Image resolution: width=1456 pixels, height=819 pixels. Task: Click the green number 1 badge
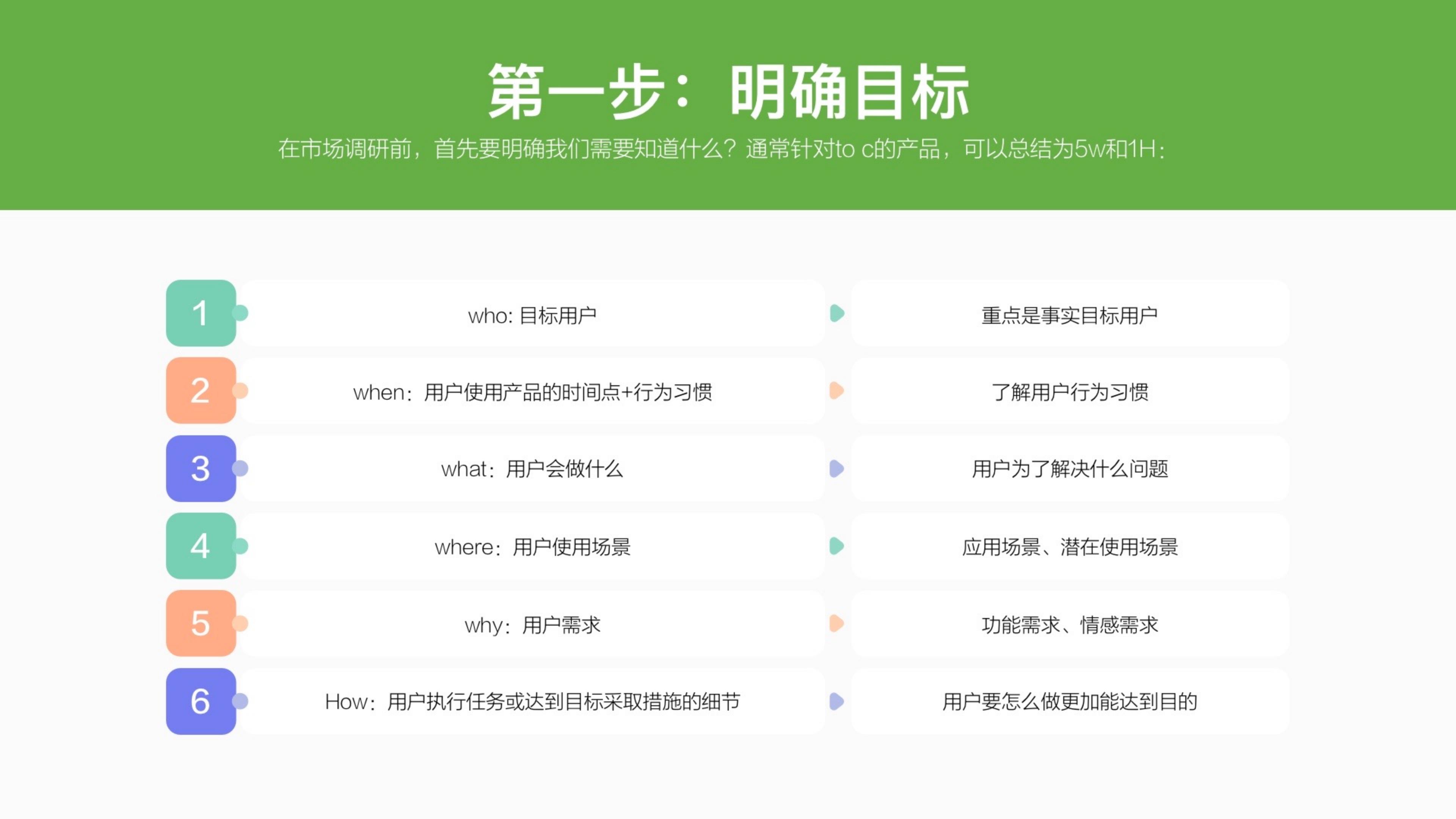coord(201,313)
